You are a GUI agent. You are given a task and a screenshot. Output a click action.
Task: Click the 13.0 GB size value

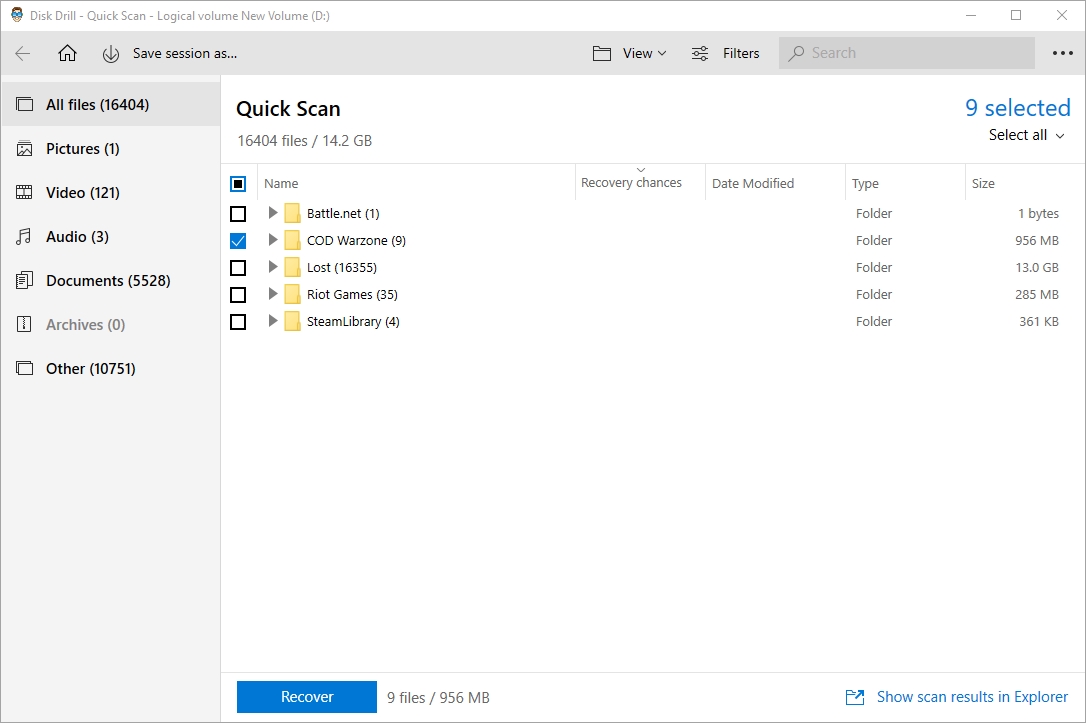(1037, 267)
